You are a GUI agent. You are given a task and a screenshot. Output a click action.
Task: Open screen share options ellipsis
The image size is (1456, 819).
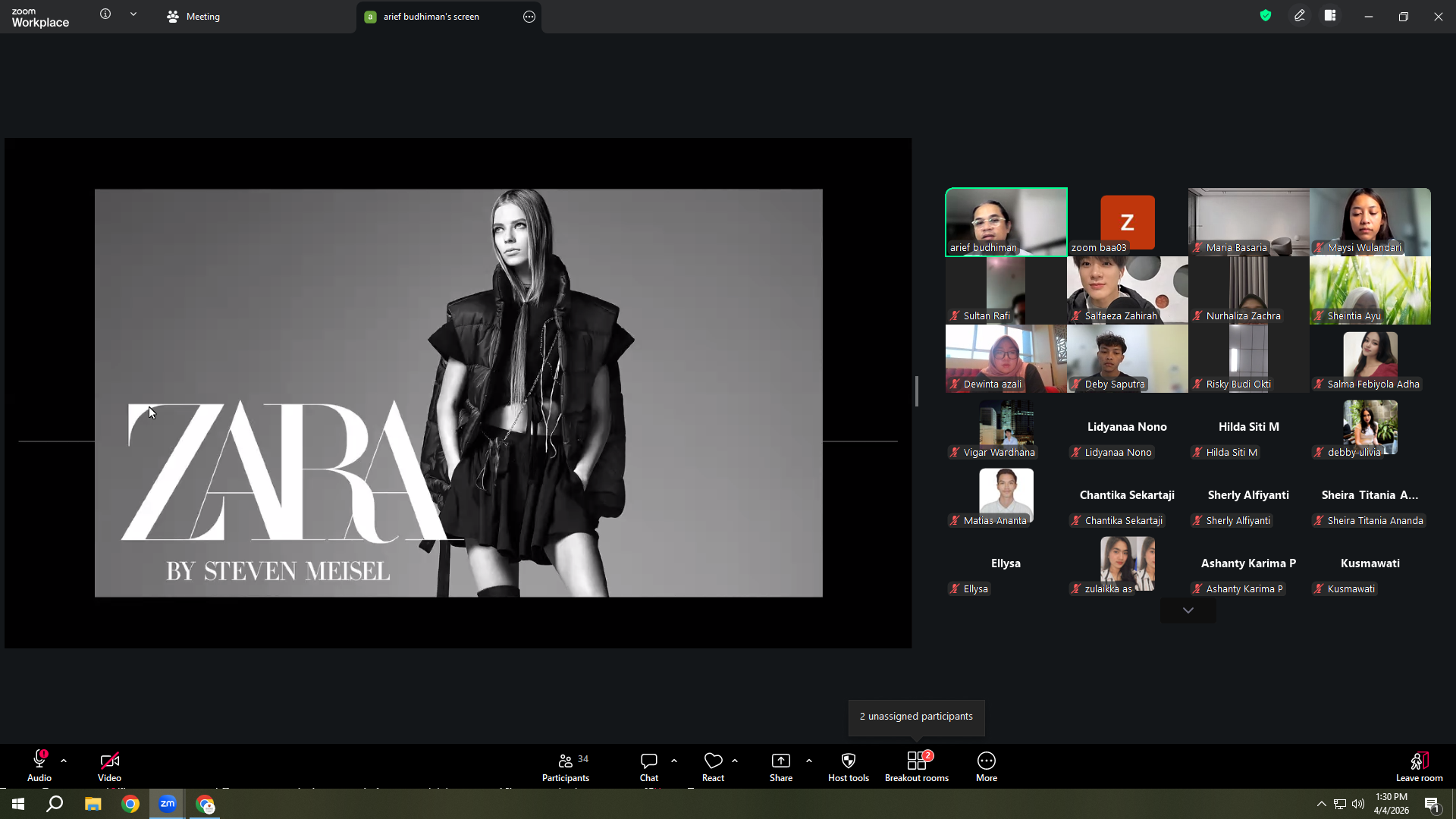click(529, 17)
